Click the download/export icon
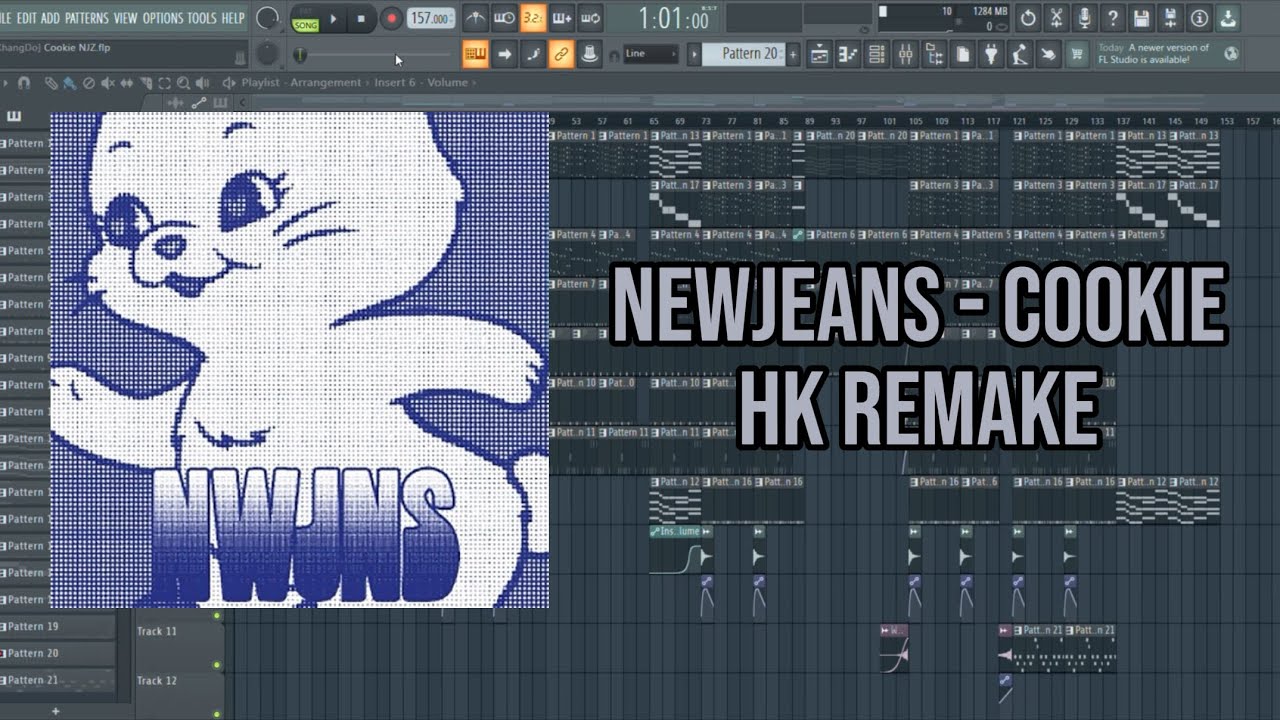 pyautogui.click(x=1229, y=18)
